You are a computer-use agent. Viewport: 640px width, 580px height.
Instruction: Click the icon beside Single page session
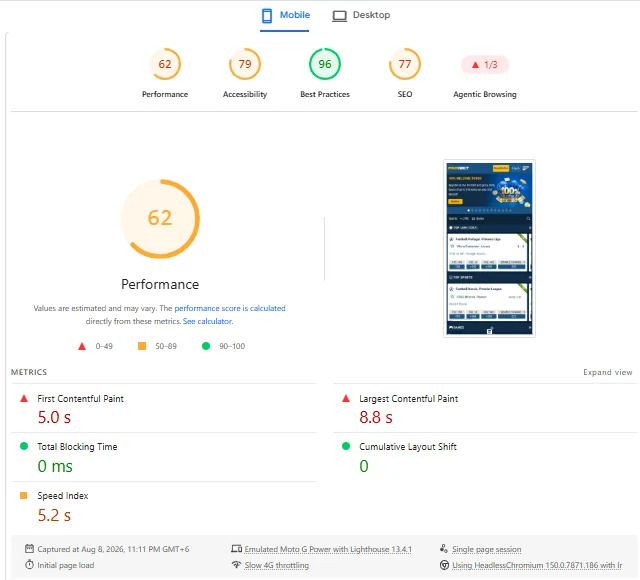(x=444, y=549)
